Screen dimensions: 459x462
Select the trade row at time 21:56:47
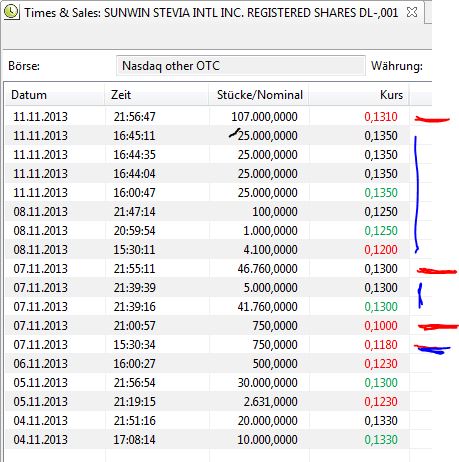point(207,117)
